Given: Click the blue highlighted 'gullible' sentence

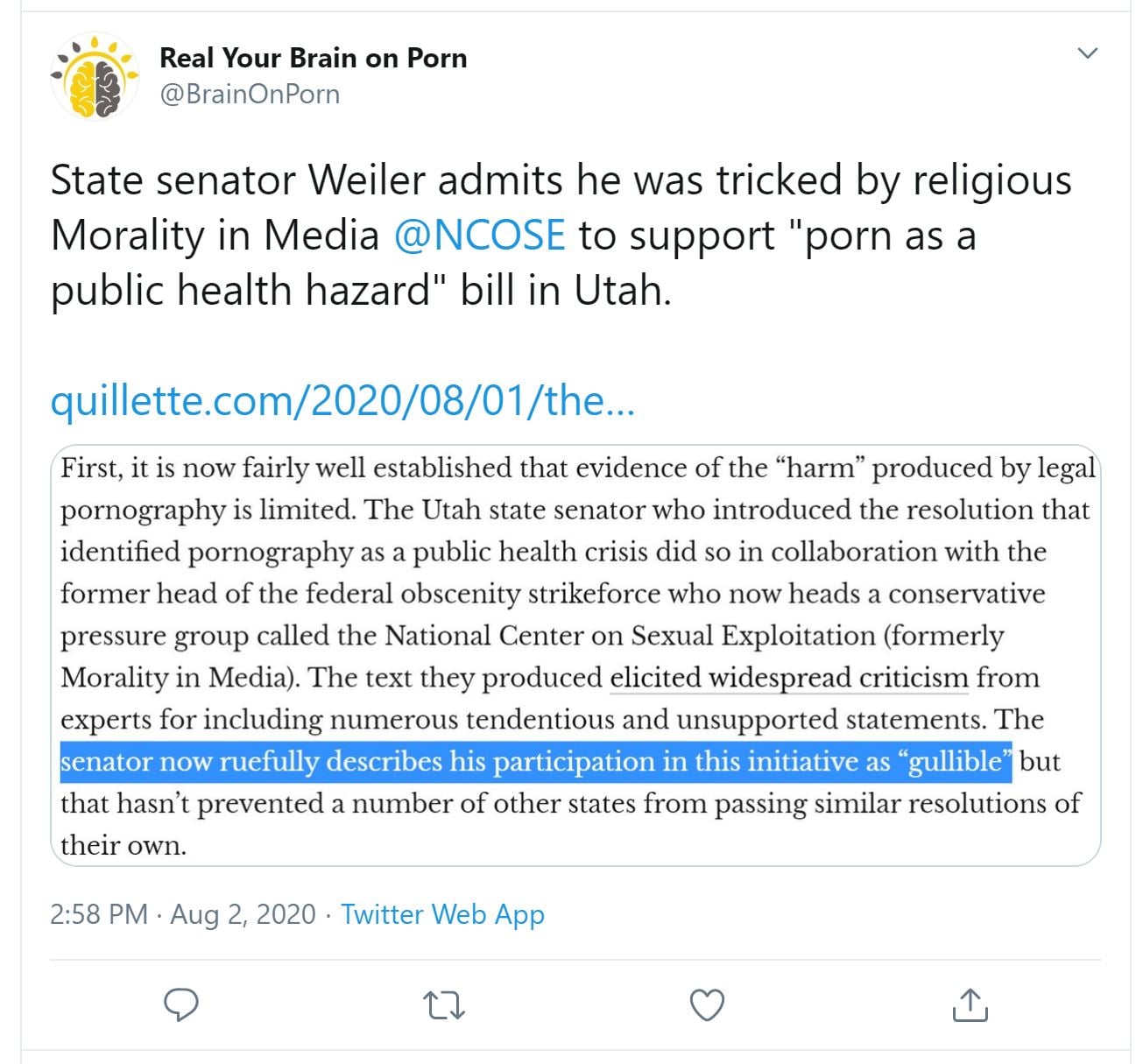Looking at the screenshot, I should [x=535, y=761].
